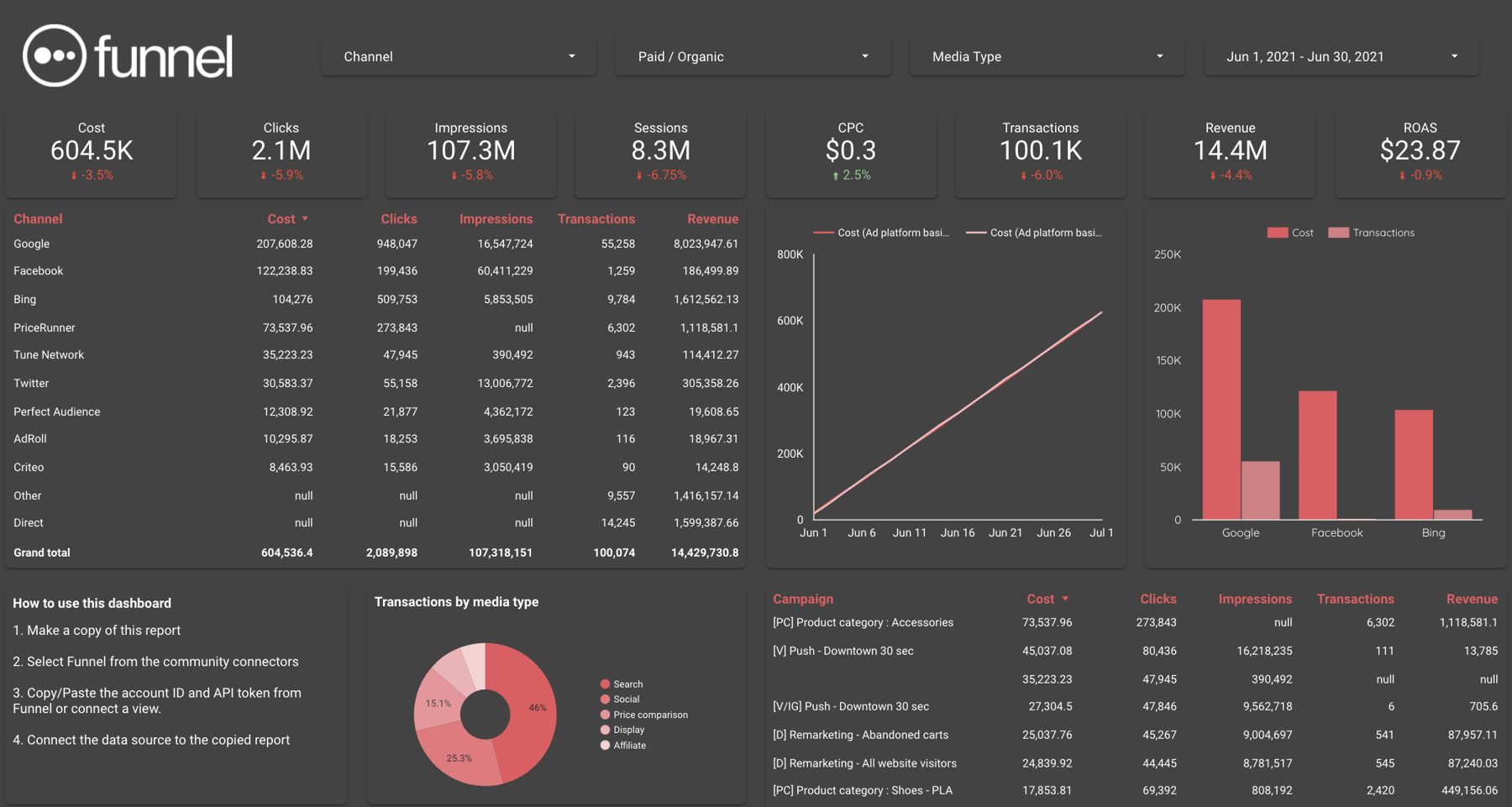Toggle the Affiliate legend item
This screenshot has height=807, width=1512.
623,745
